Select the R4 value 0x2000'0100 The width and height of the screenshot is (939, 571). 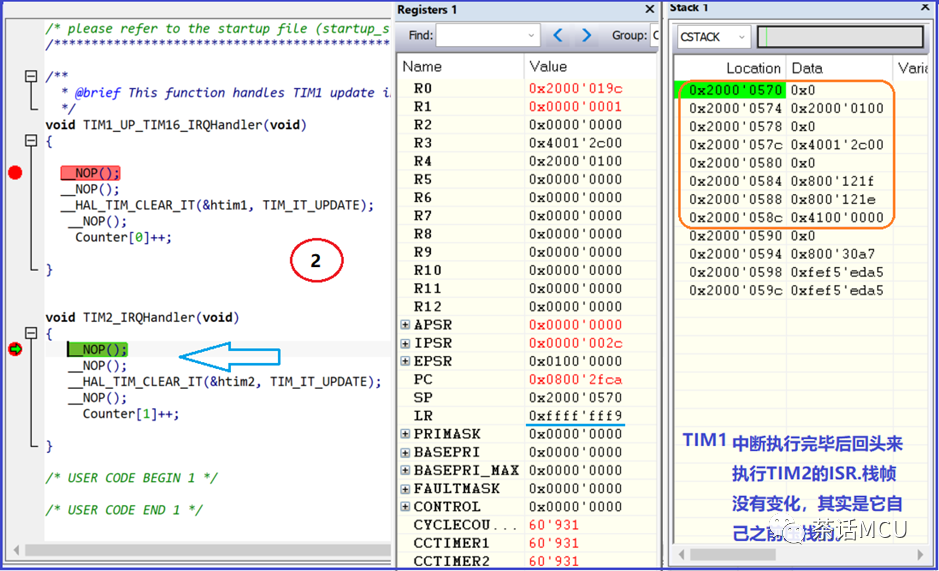575,161
